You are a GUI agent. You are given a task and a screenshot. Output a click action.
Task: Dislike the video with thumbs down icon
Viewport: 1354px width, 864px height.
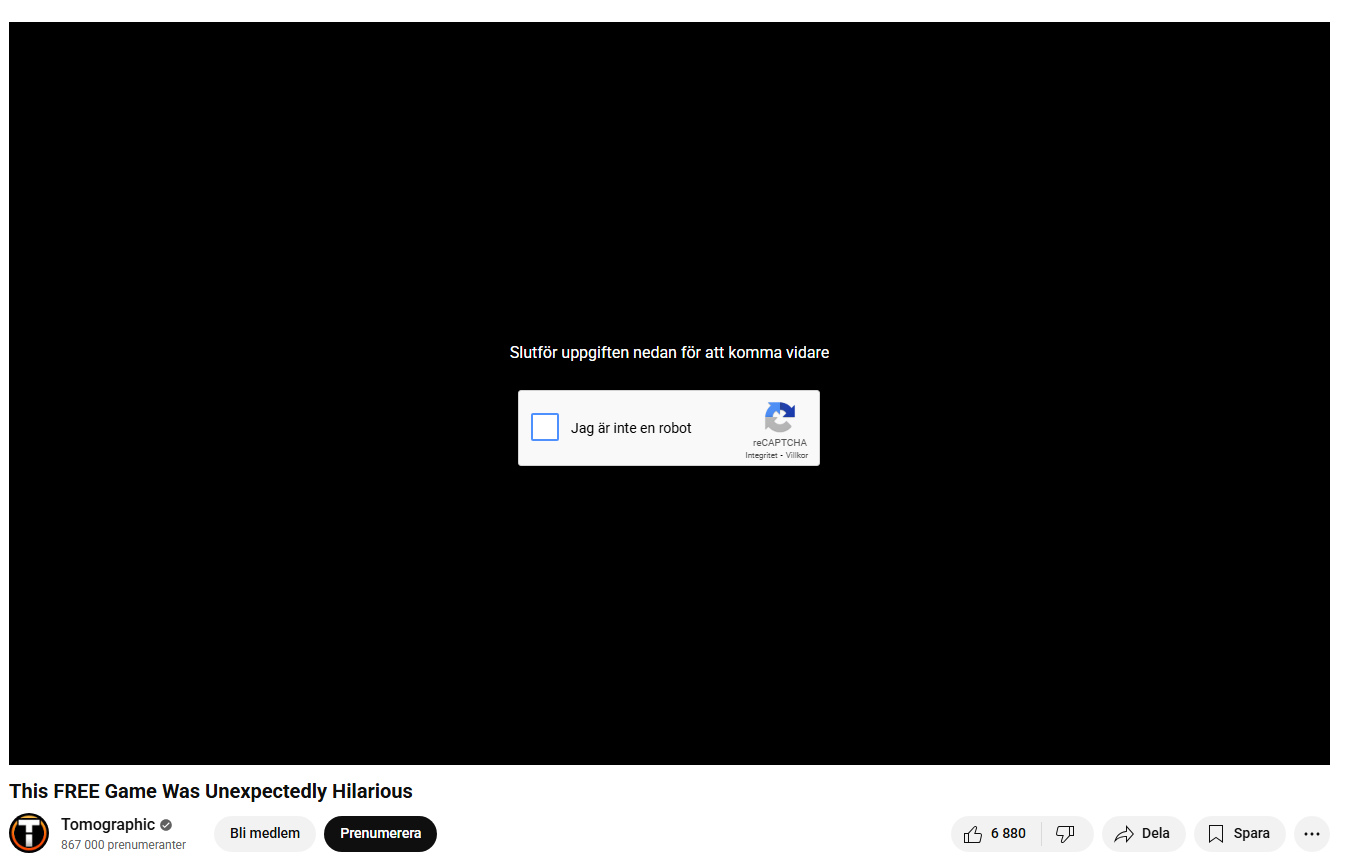(1066, 834)
